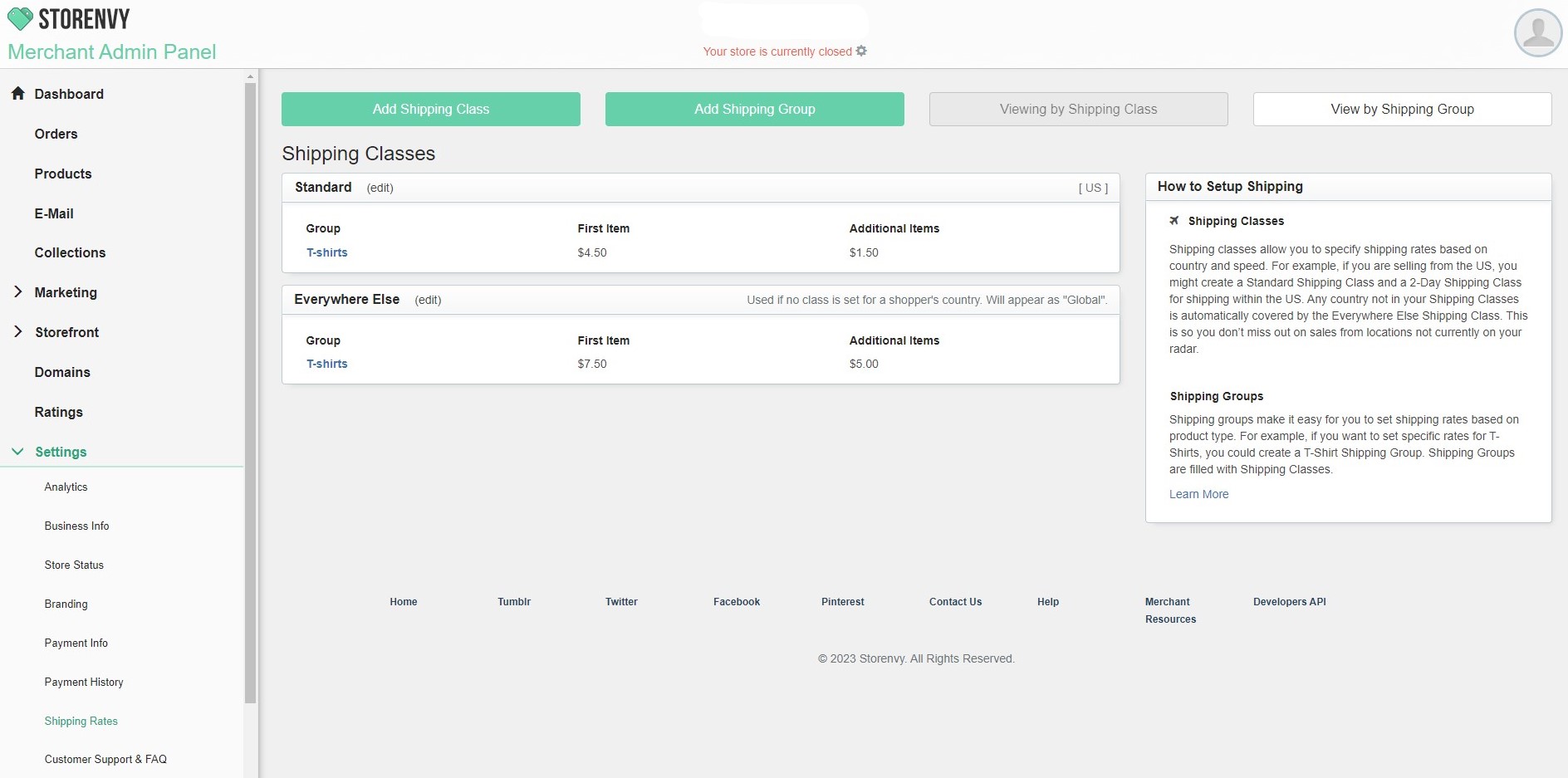The image size is (1568, 778).
Task: Edit the Standard shipping class
Action: pos(380,188)
